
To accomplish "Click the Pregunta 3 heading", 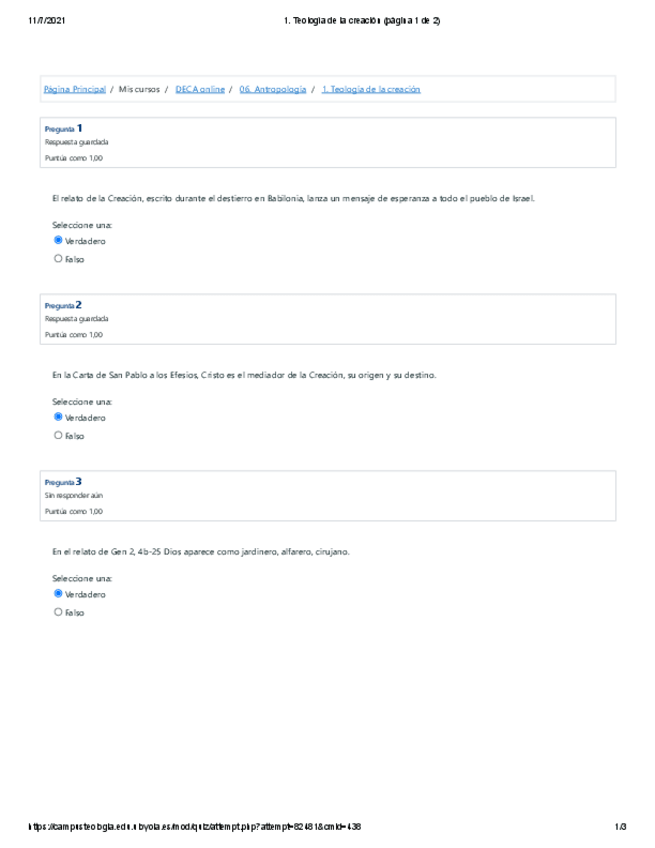I will click(x=63, y=482).
